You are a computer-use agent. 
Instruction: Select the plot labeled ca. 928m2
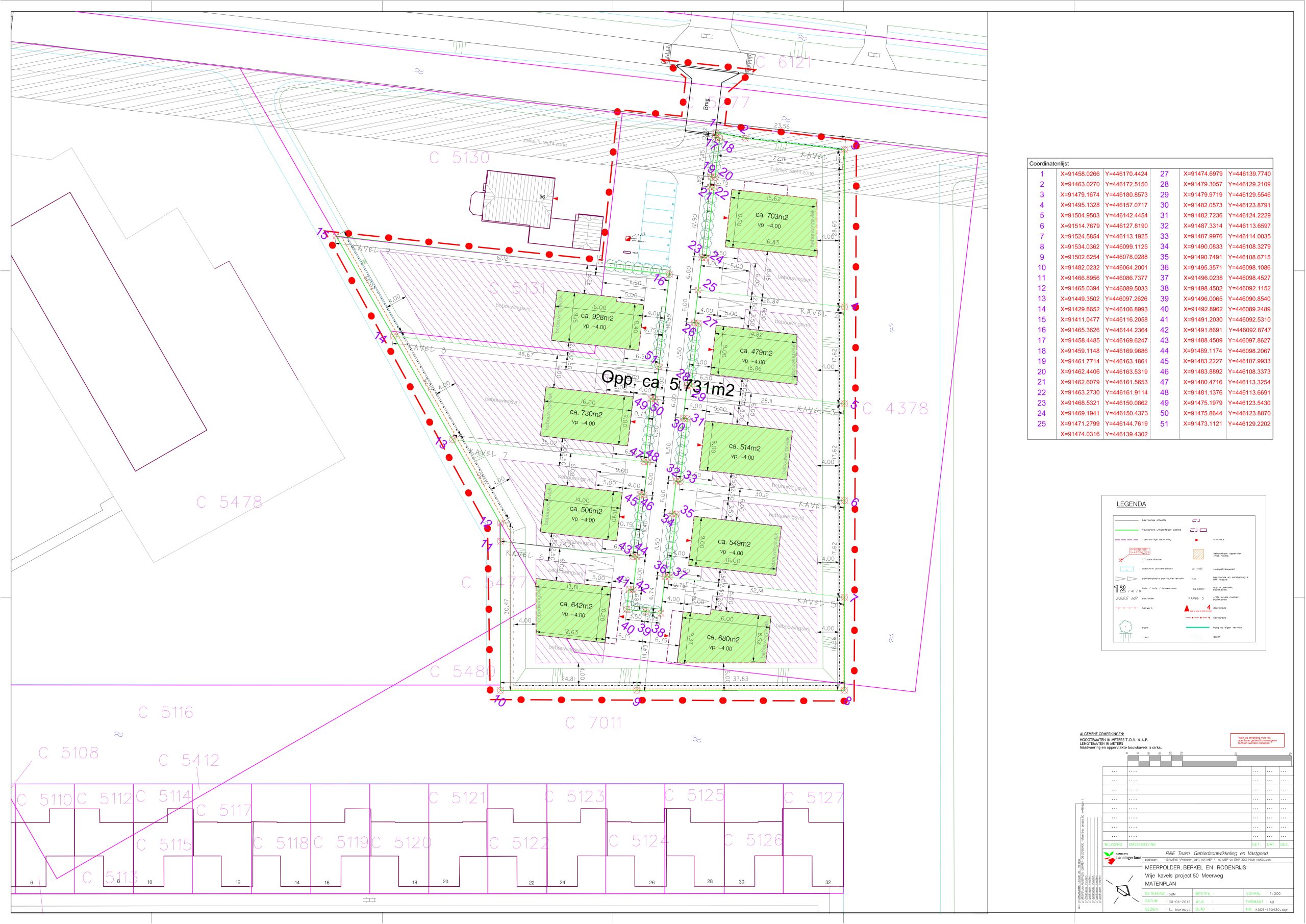click(x=597, y=321)
